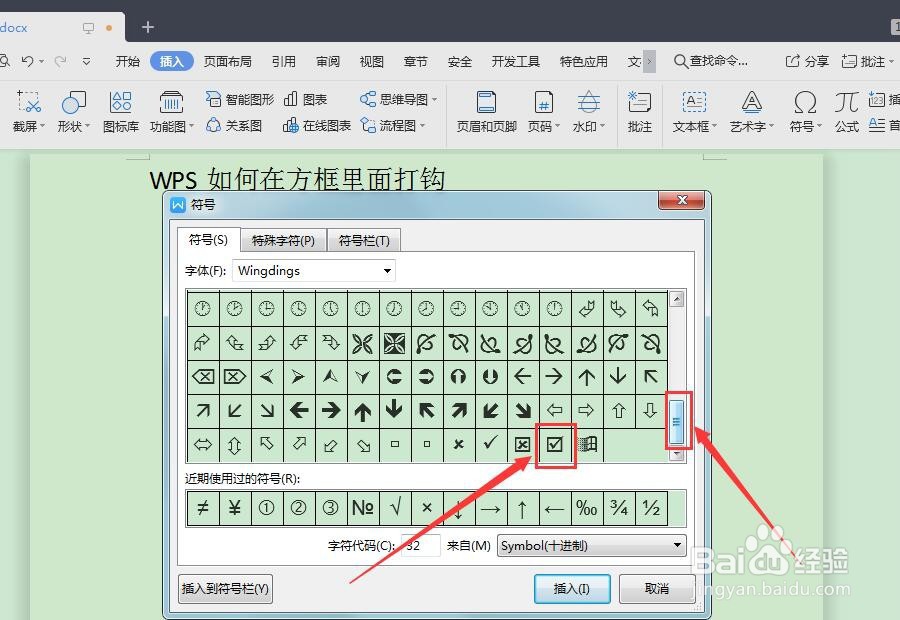Select the Windows logo symbol in the grid
Image resolution: width=900 pixels, height=620 pixels.
point(587,444)
